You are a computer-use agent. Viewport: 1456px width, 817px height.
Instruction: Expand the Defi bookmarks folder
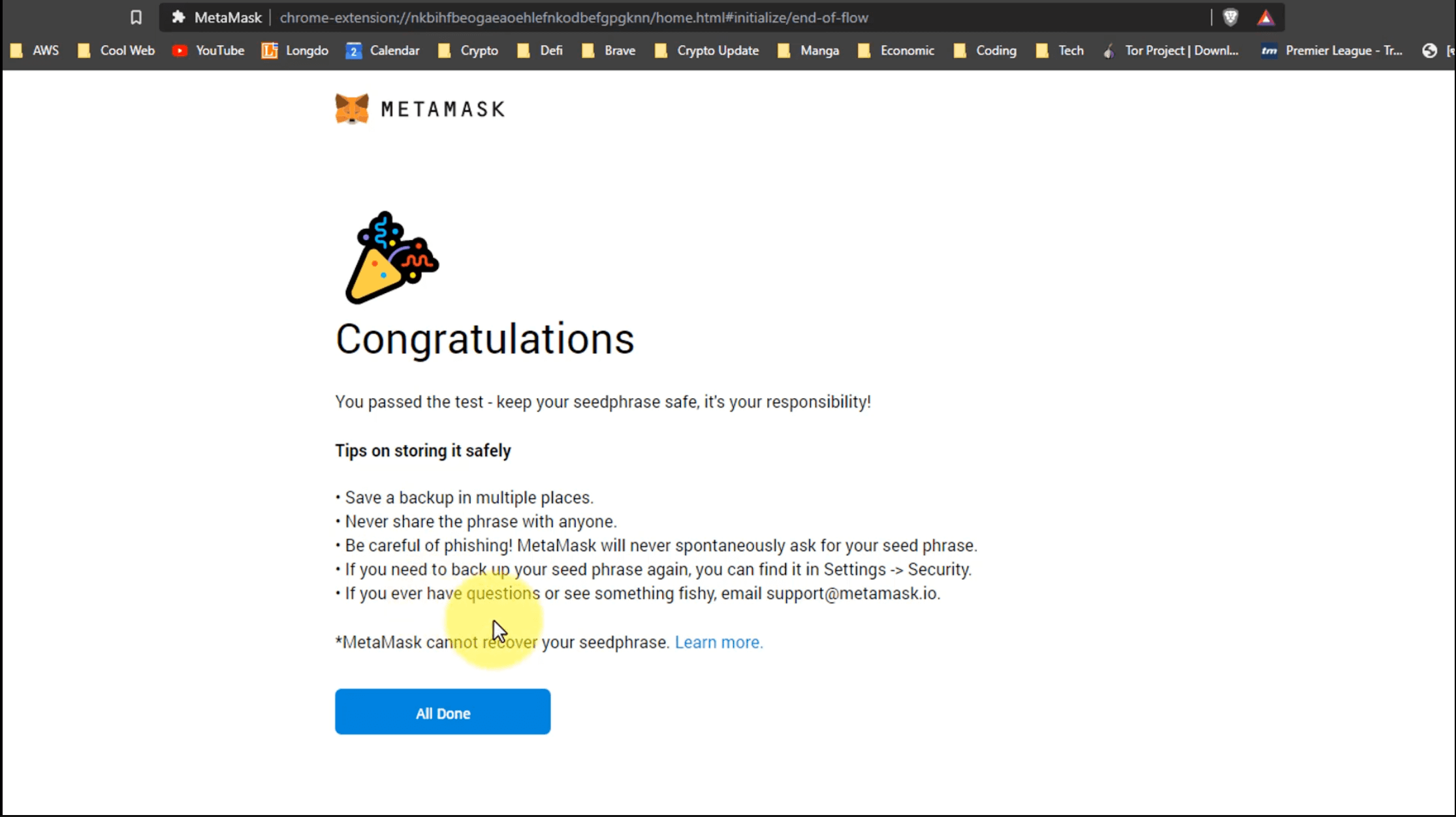[540, 51]
